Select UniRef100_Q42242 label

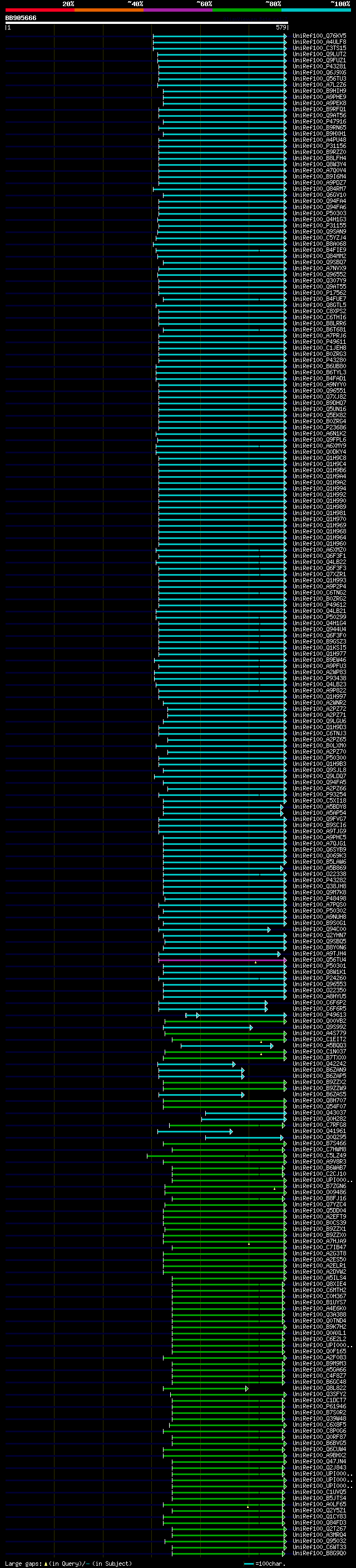(x=319, y=1064)
